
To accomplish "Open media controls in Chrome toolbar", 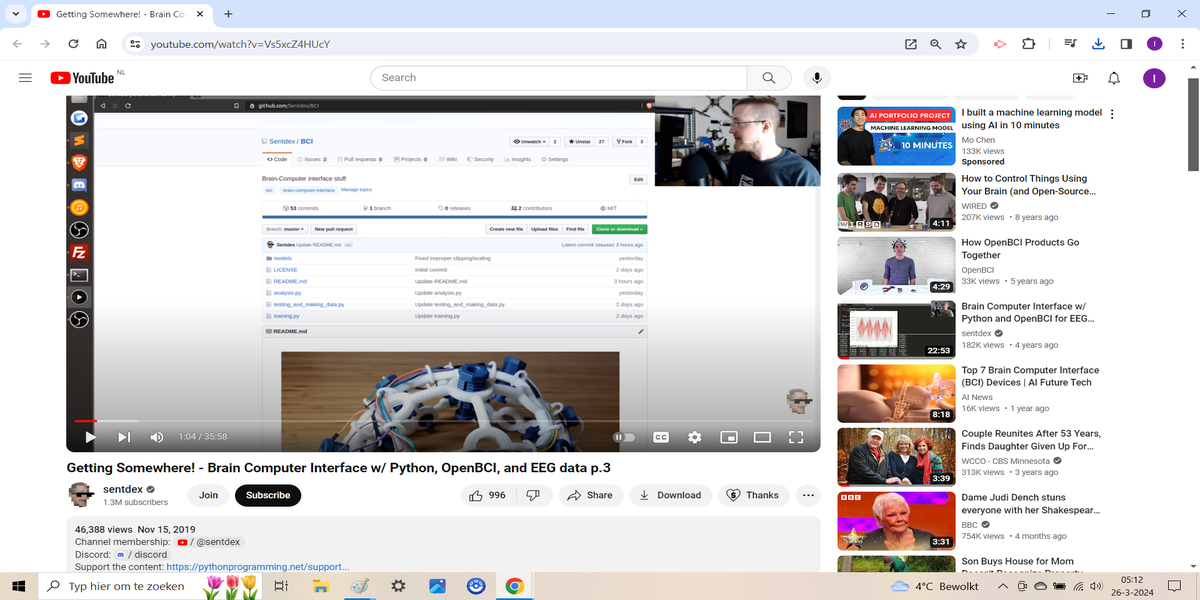I will [1070, 44].
